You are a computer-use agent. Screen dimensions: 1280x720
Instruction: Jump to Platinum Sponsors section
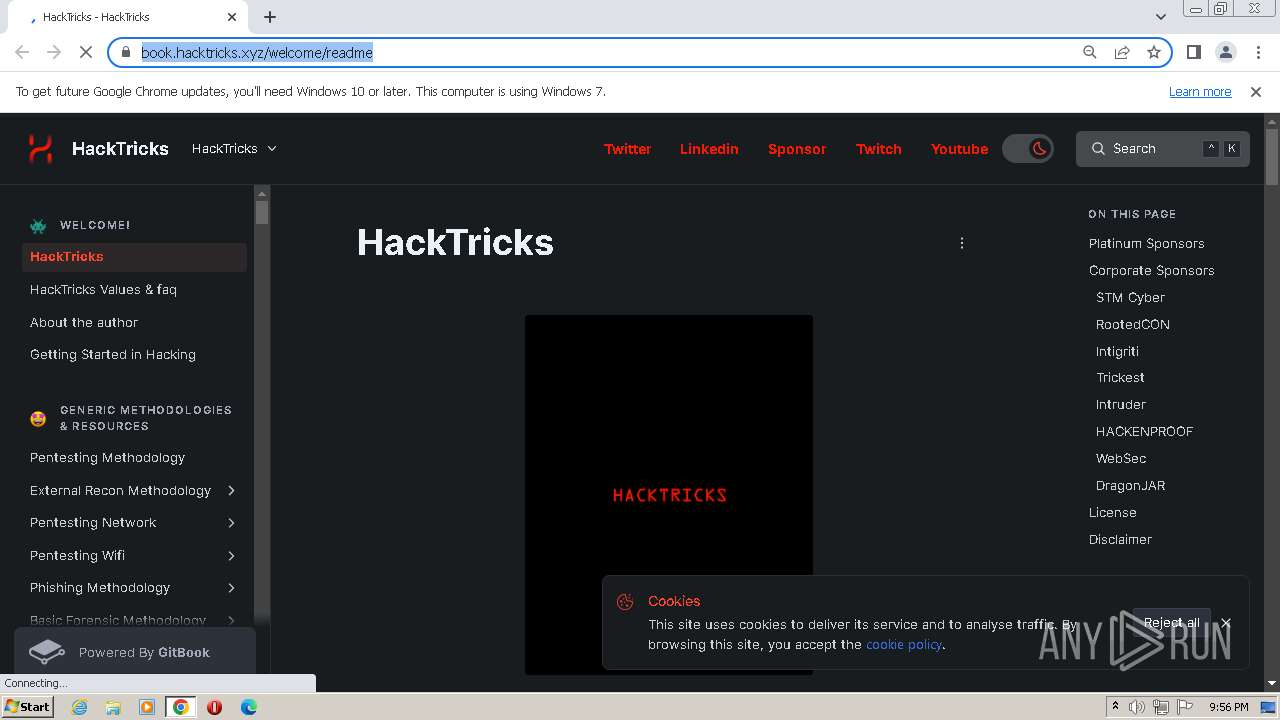(x=1146, y=244)
